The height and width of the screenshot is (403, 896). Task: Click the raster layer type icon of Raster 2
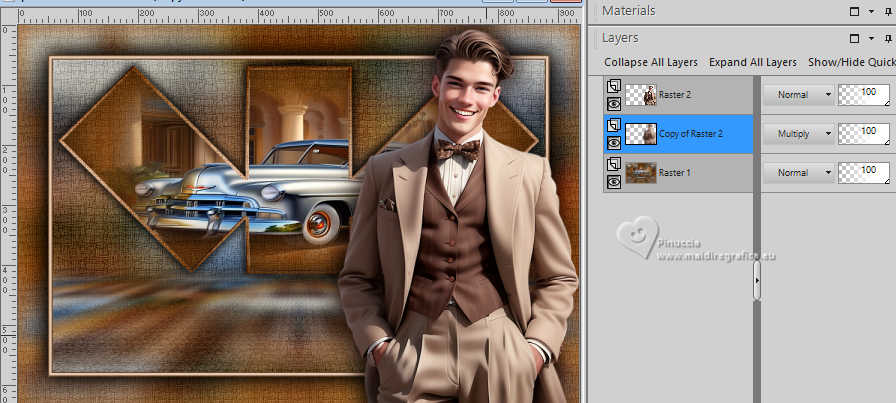[x=612, y=86]
